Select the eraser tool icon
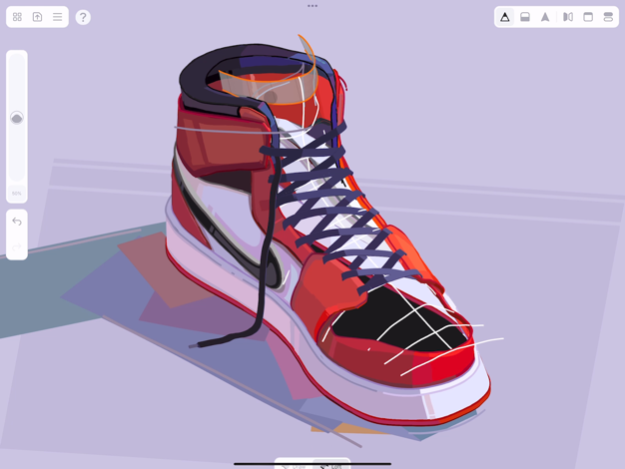The width and height of the screenshot is (625, 469). 525,17
